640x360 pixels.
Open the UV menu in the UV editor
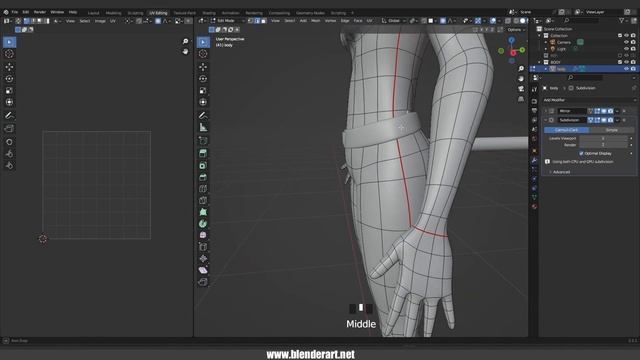113,21
